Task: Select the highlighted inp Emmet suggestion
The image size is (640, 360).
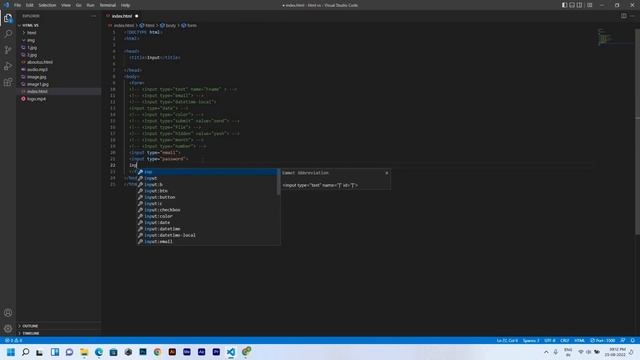Action: point(207,172)
